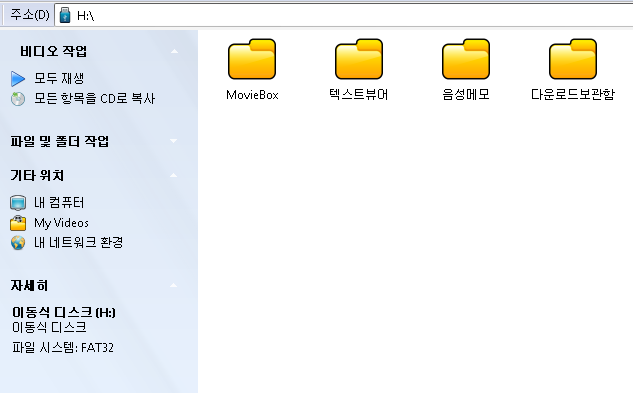Click the network globe icon
Viewport: 633px width, 393px height.
coord(18,242)
